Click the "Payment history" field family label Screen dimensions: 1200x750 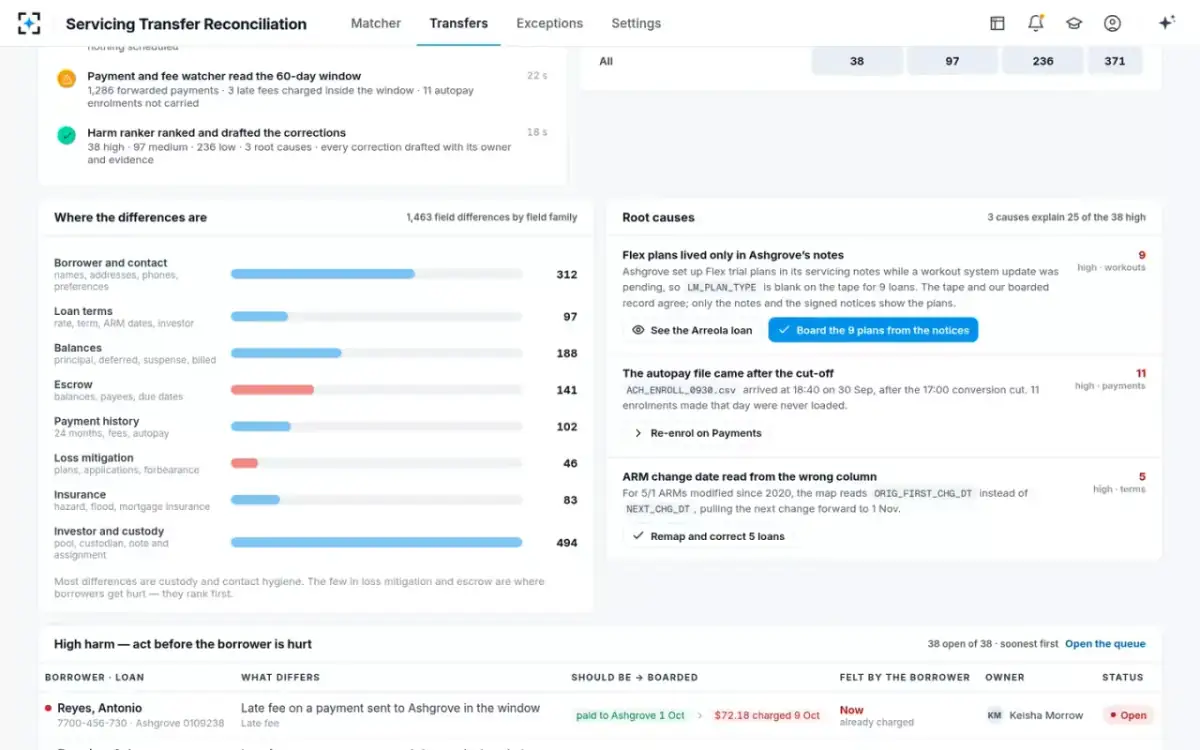[96, 421]
